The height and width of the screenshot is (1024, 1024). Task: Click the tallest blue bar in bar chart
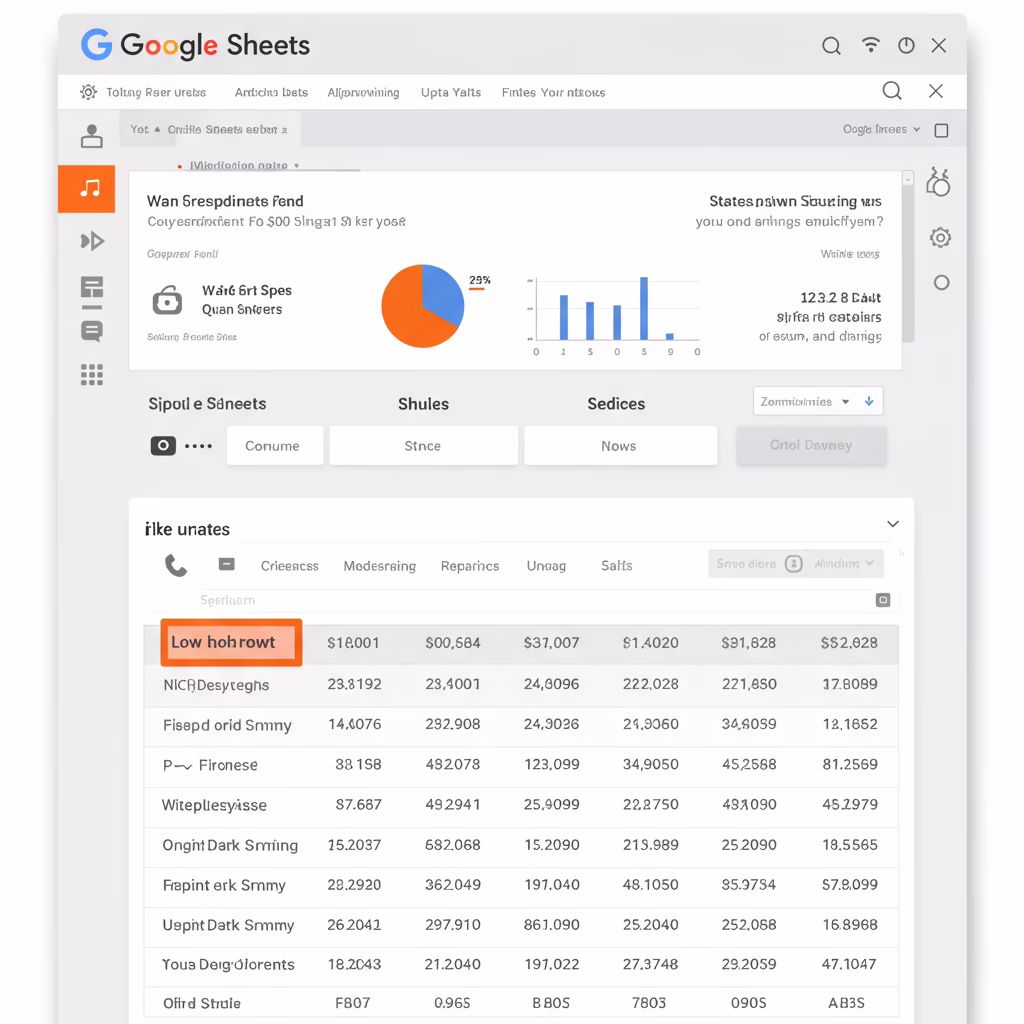tap(644, 308)
